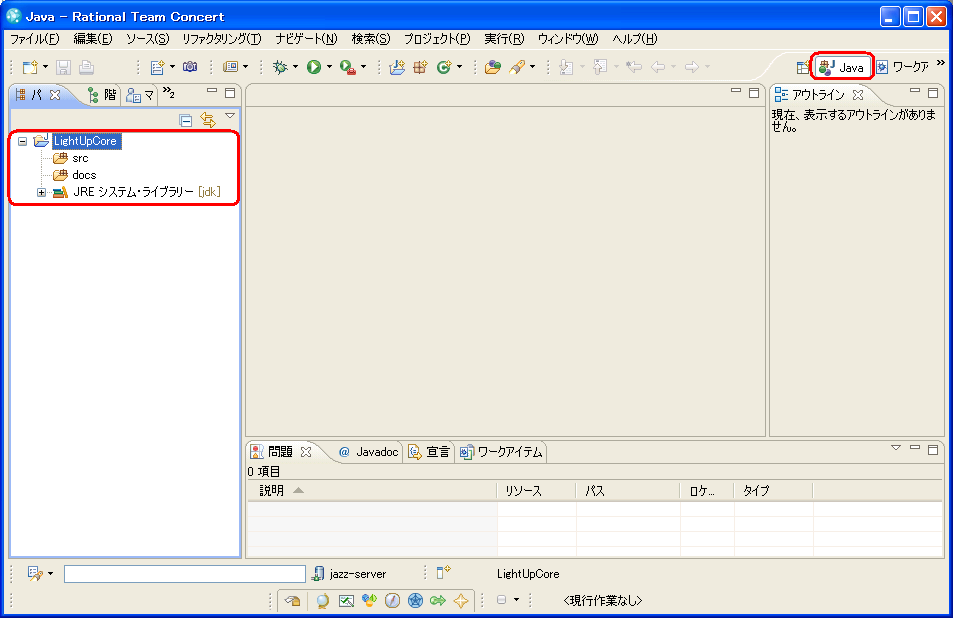Select the ワークアイテム tab

501,451
